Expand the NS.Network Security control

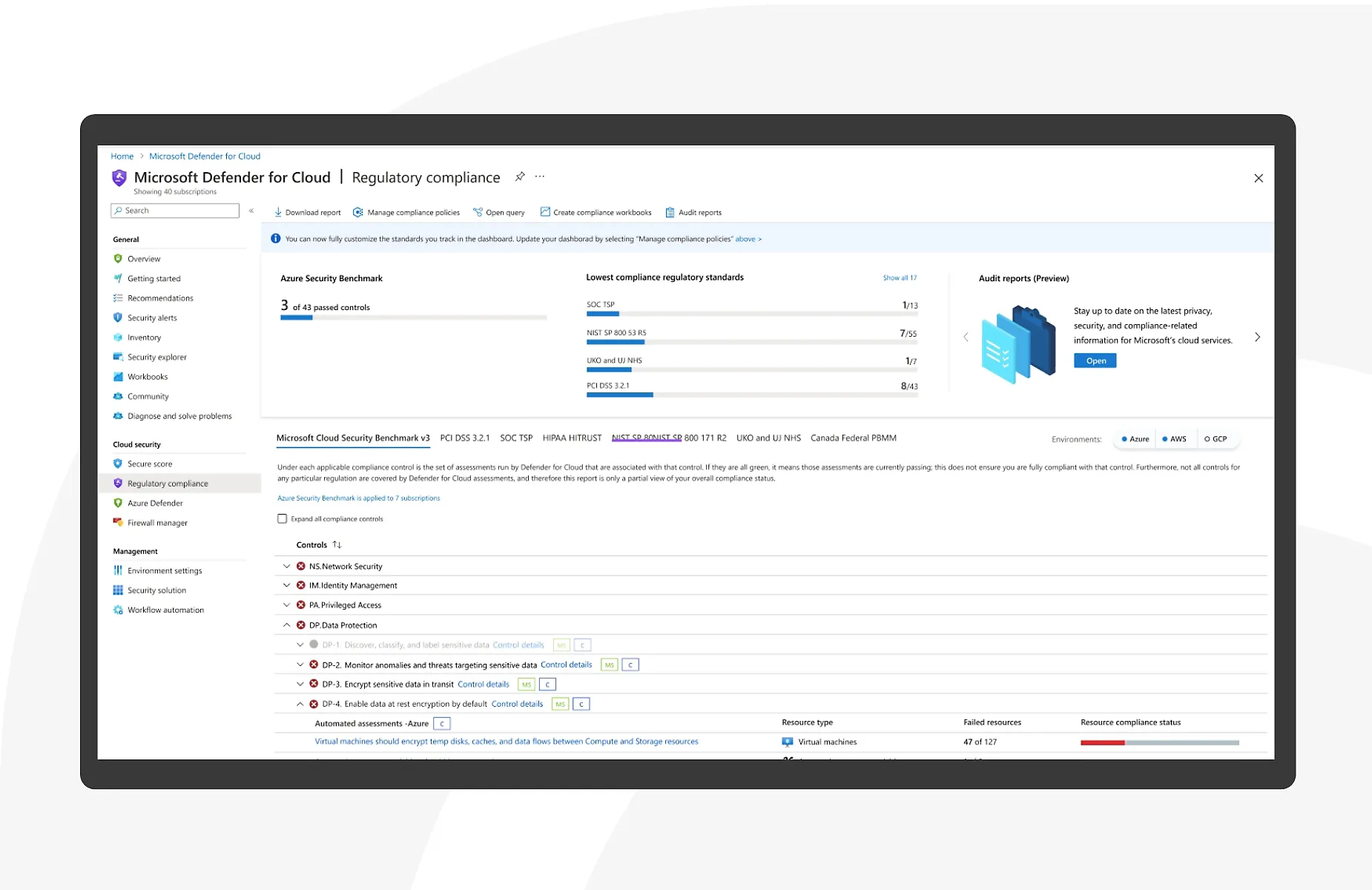287,566
